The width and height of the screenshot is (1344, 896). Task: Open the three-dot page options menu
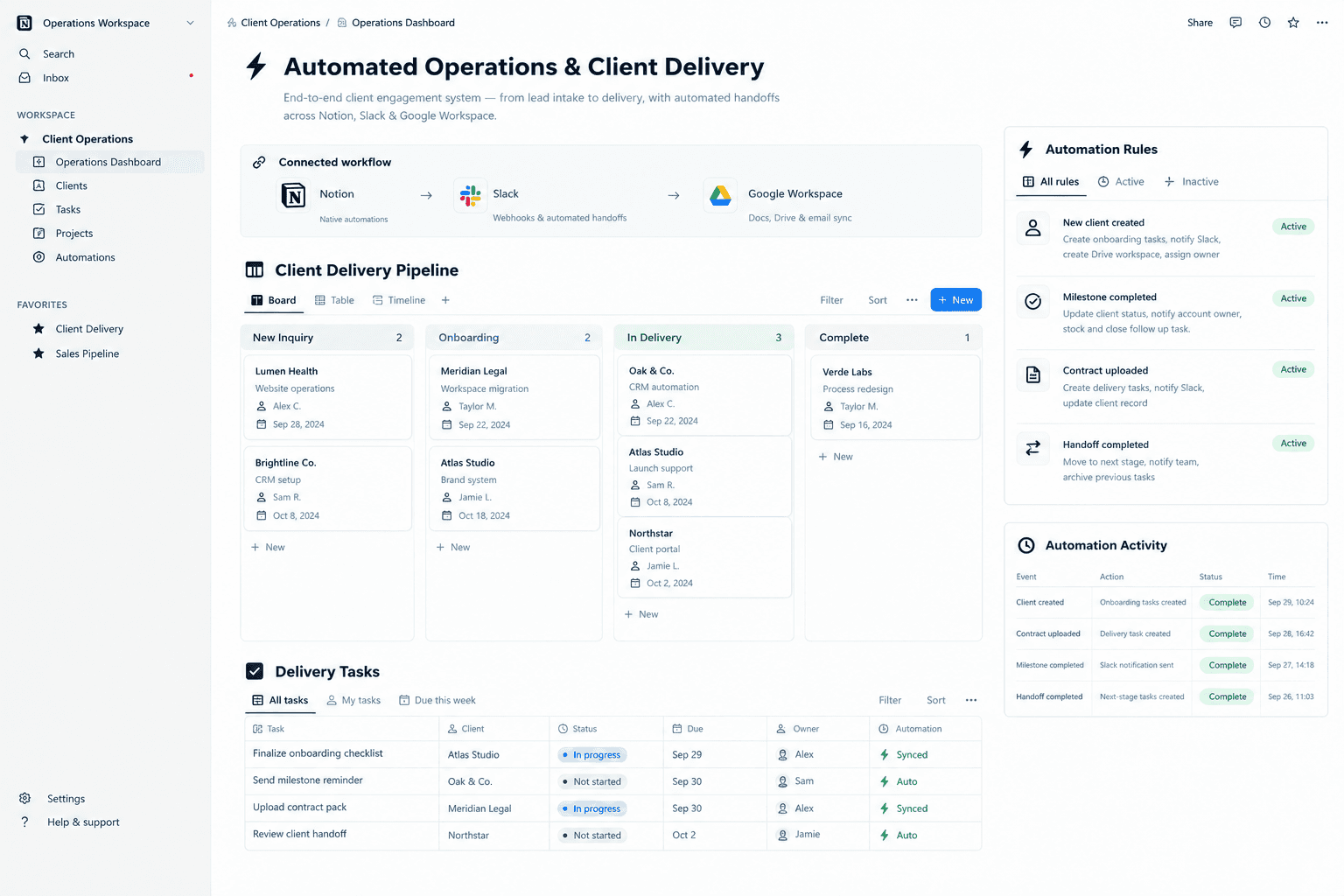(1322, 23)
